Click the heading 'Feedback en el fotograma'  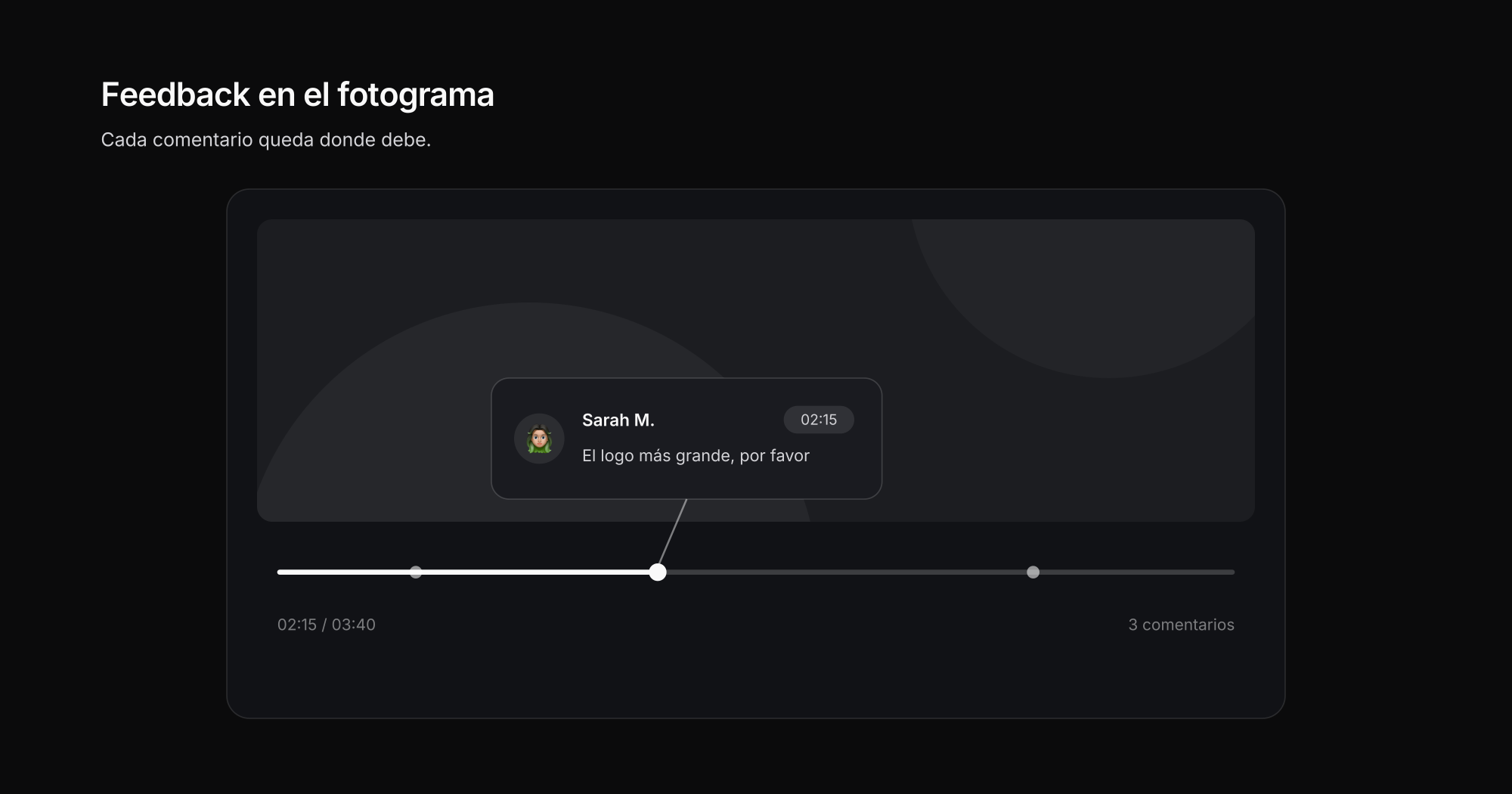tap(297, 95)
